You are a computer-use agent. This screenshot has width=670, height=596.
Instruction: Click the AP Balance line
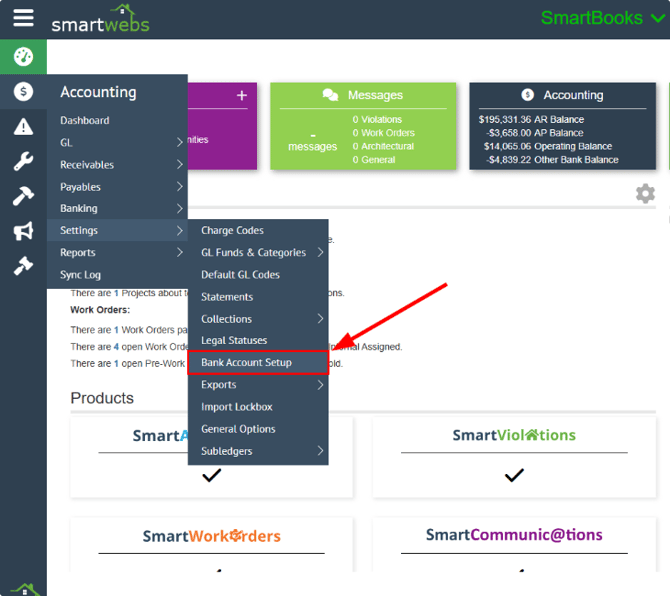click(534, 133)
